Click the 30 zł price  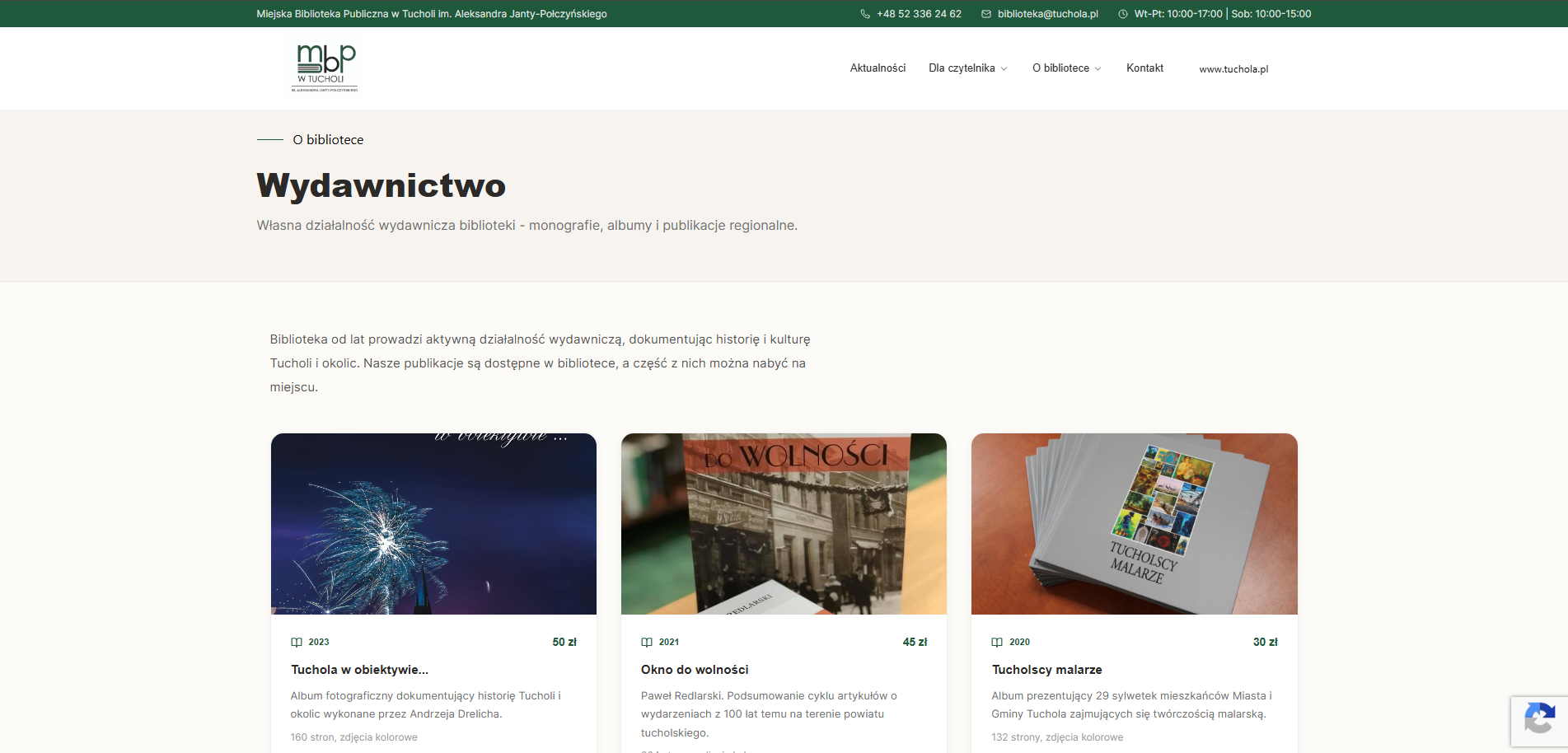point(1265,643)
